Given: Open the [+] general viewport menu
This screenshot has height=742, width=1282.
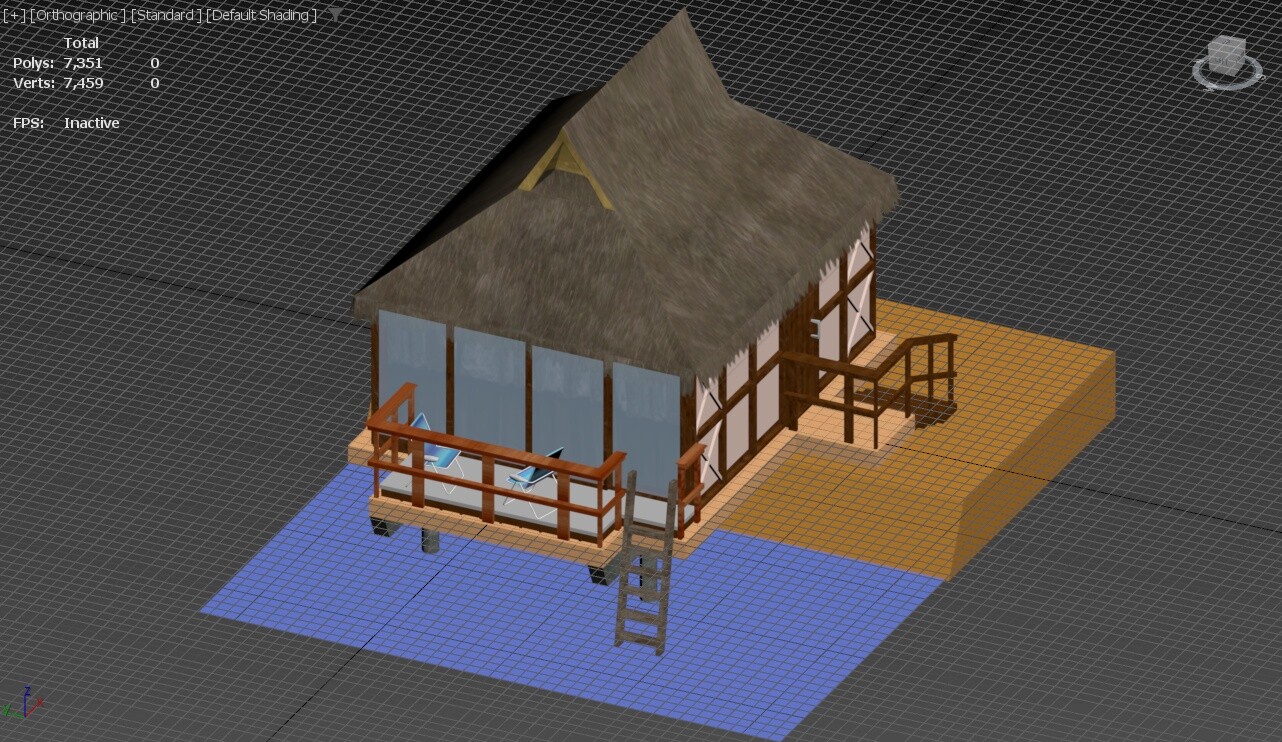Looking at the screenshot, I should tap(14, 15).
